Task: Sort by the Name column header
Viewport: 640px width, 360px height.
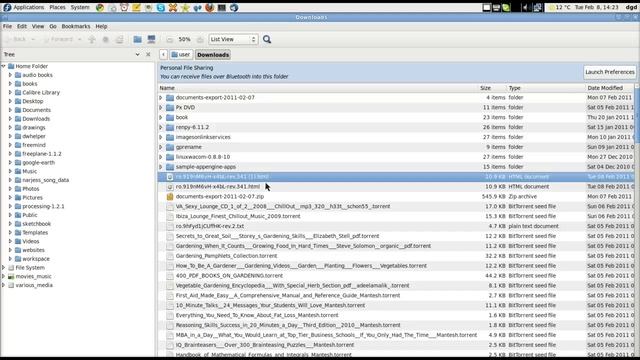Action: 318,88
